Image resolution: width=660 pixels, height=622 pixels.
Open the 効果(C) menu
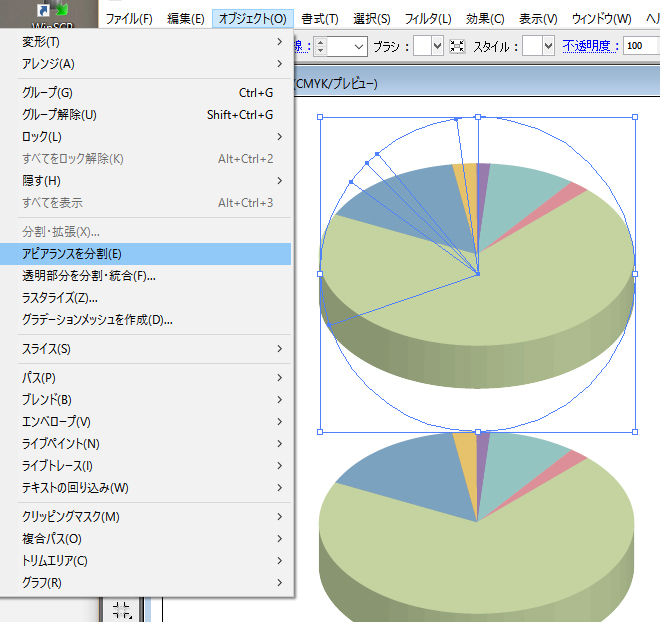pyautogui.click(x=485, y=18)
